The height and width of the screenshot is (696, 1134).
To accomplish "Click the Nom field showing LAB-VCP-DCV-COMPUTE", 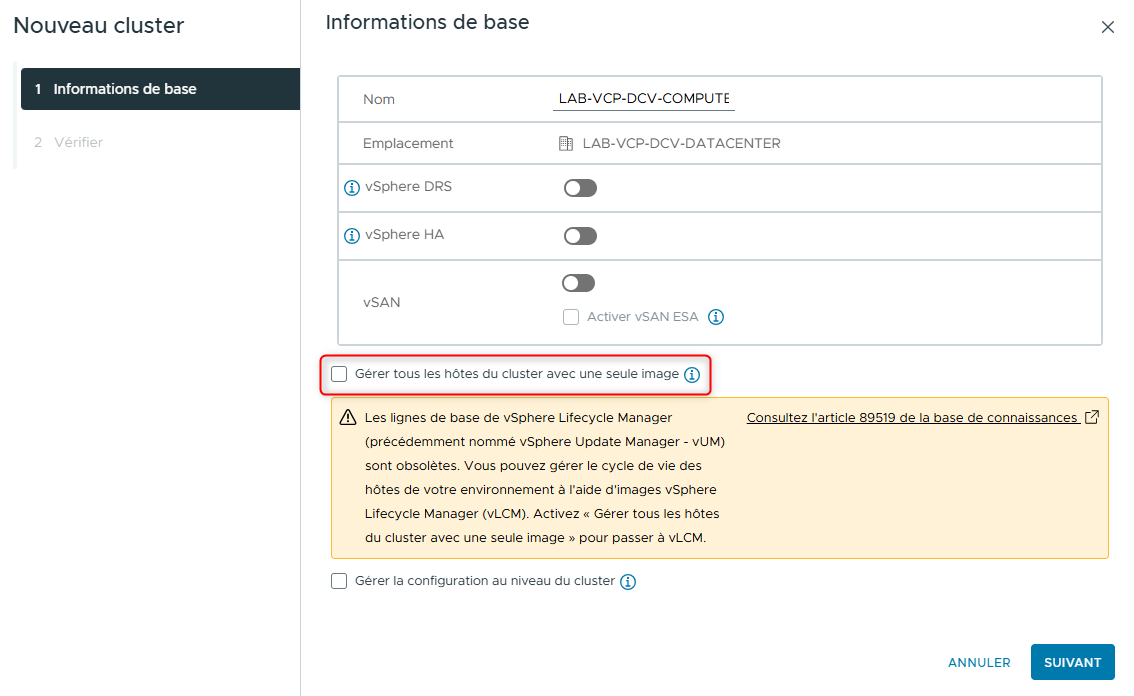I will point(643,98).
